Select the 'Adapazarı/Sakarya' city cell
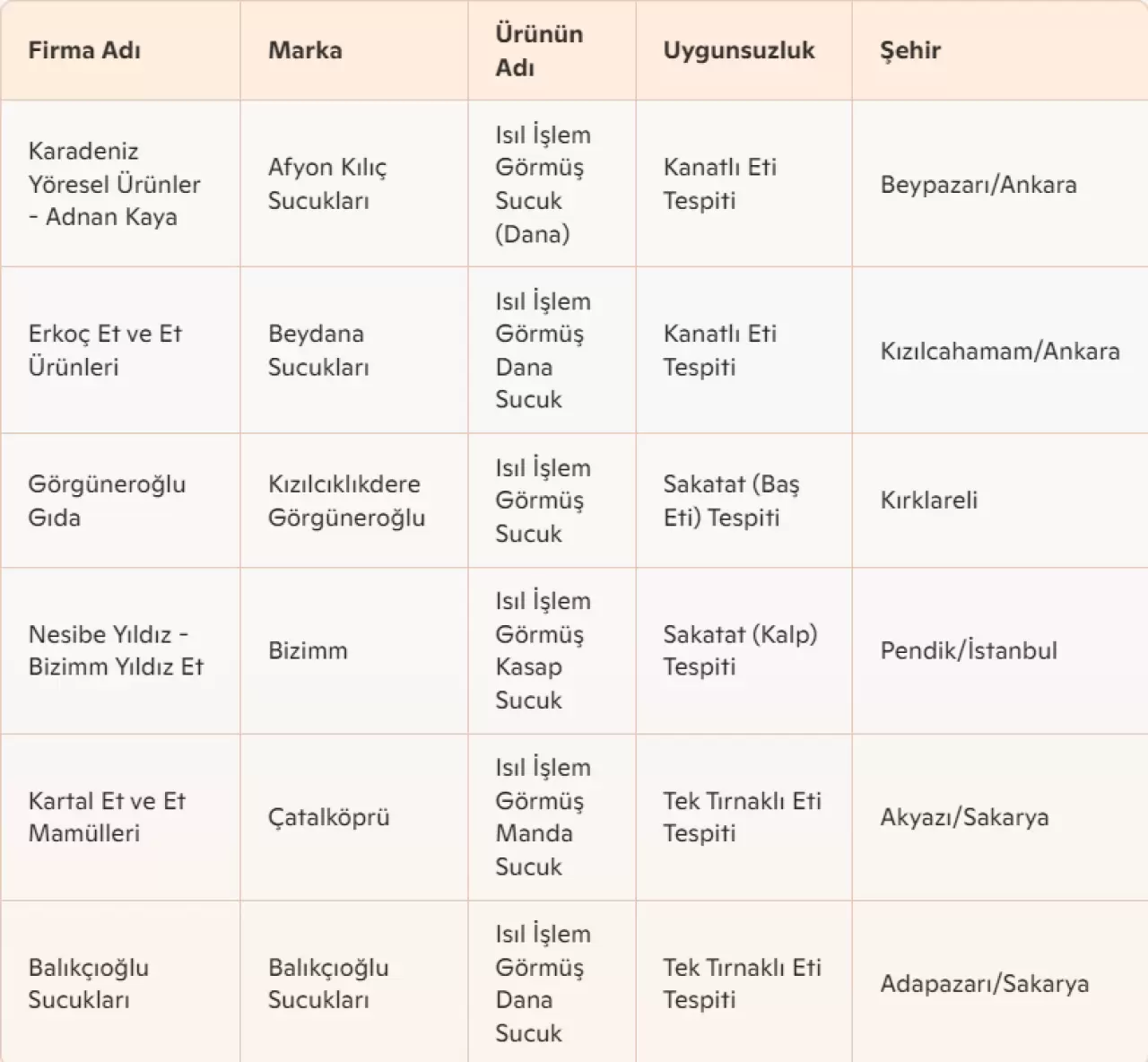 (x=985, y=984)
